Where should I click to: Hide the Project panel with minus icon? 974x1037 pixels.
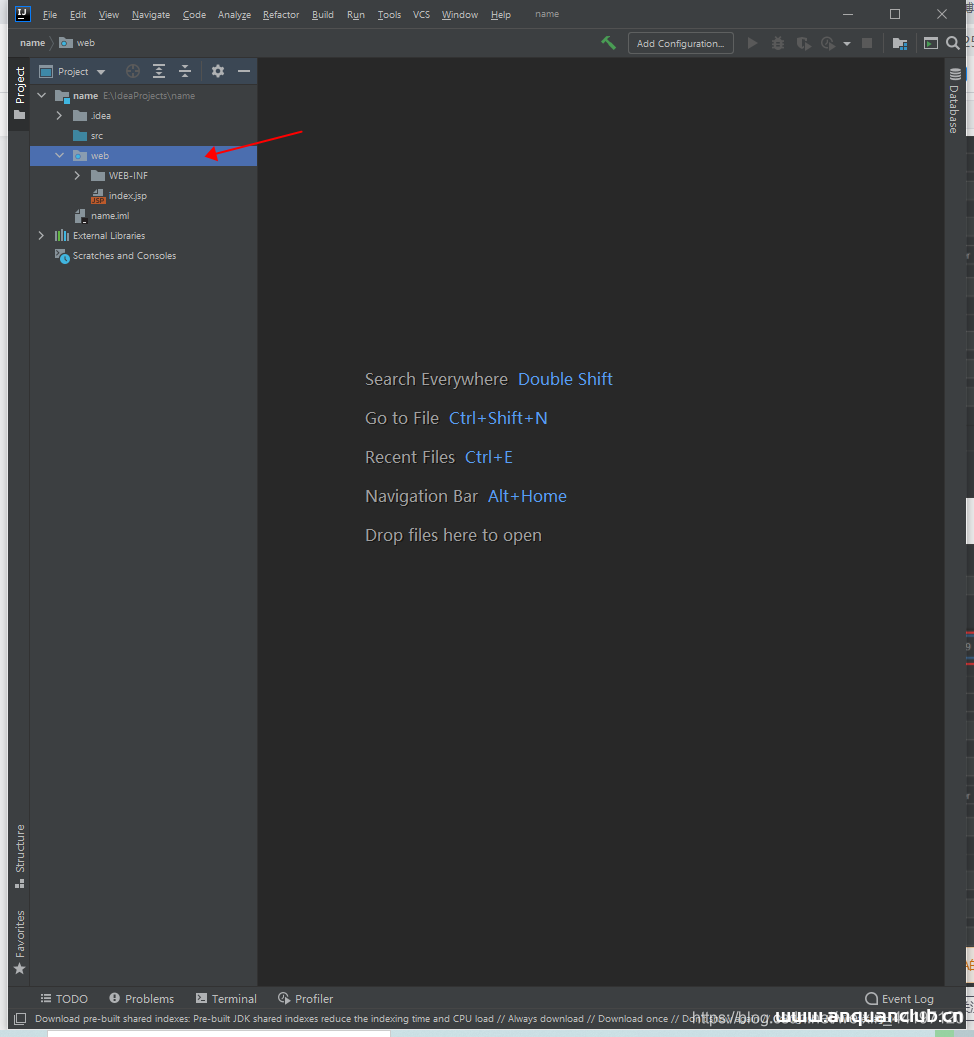(243, 71)
